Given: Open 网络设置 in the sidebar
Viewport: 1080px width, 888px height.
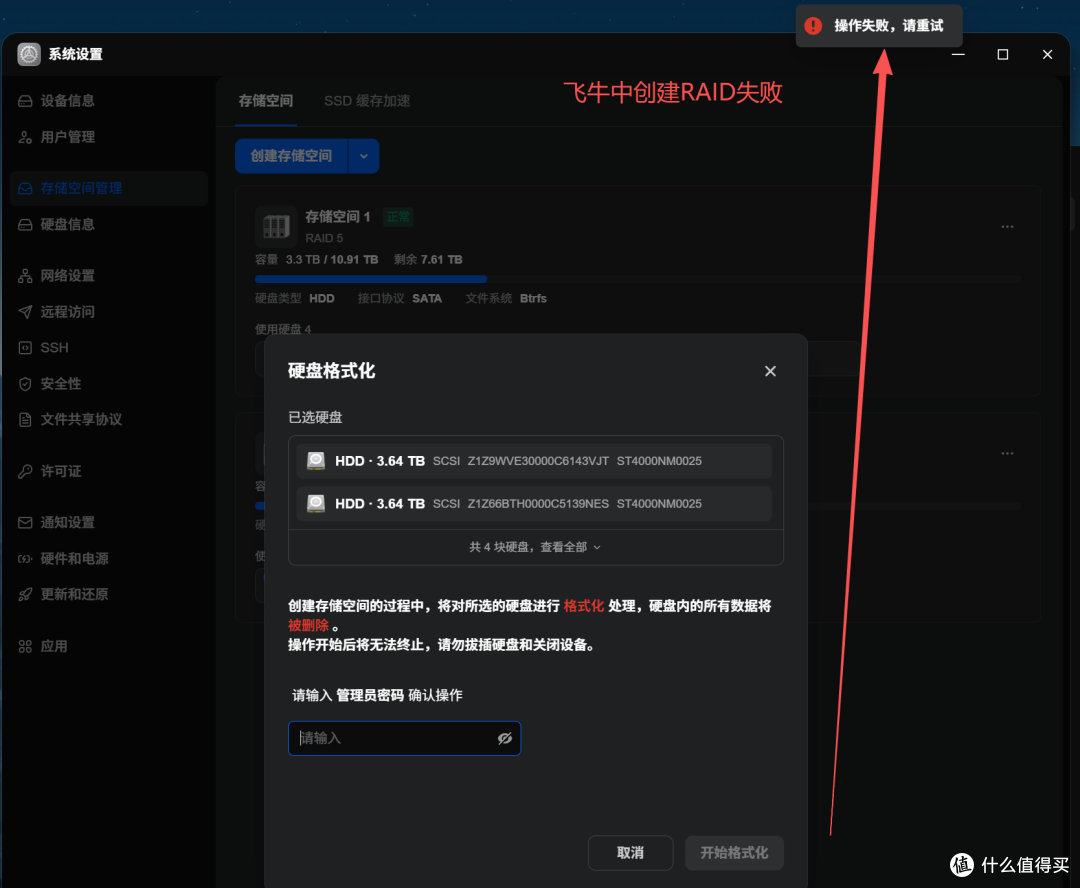Looking at the screenshot, I should [x=67, y=276].
